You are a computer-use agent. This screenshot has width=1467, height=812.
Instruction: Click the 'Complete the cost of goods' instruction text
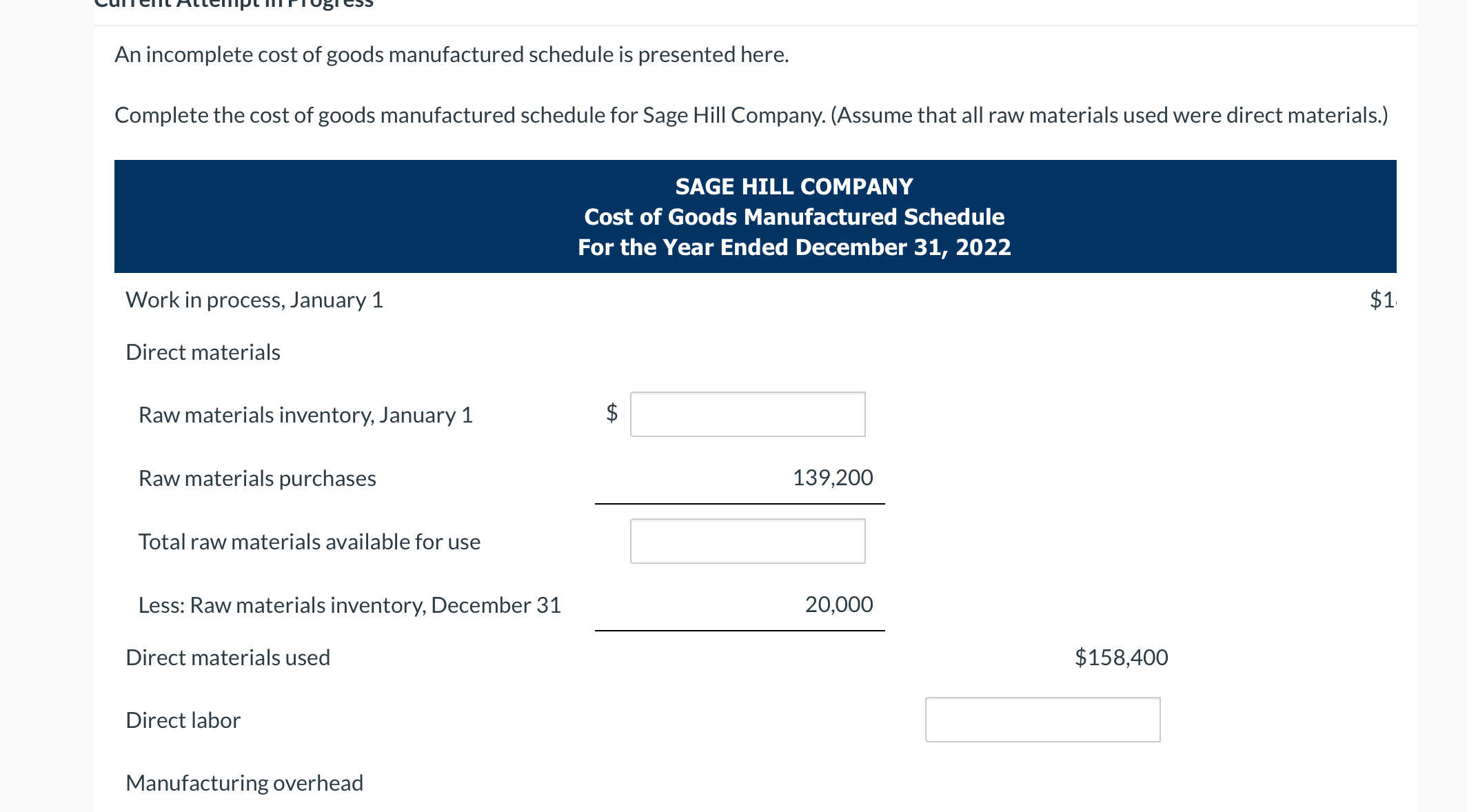751,115
